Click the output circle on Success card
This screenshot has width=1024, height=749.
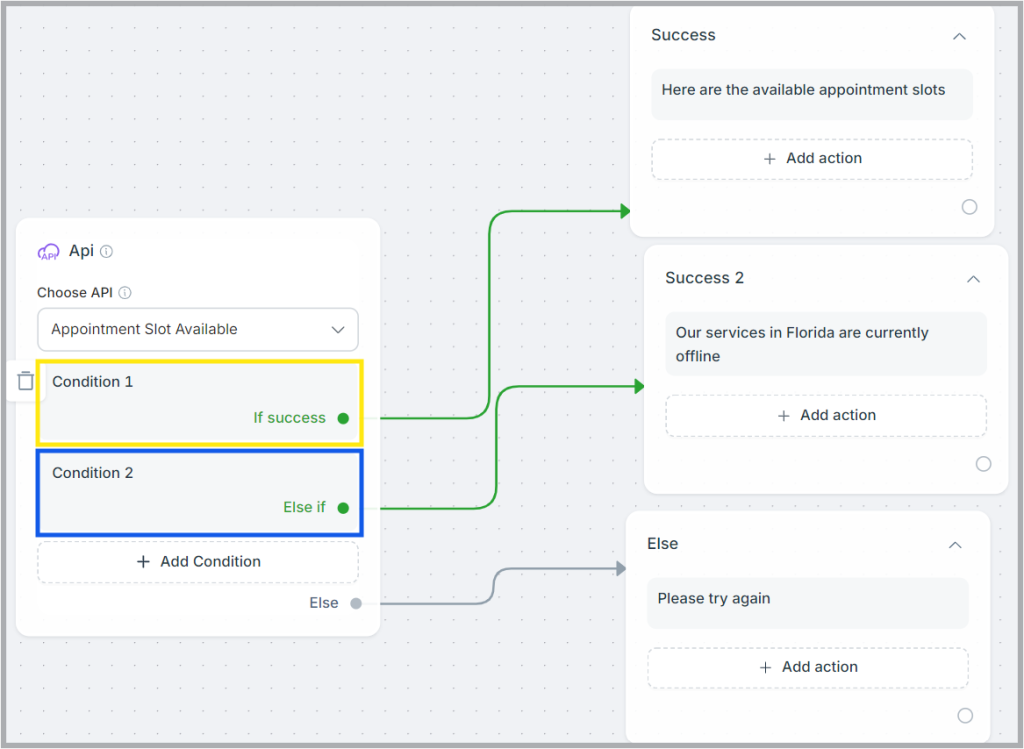(969, 207)
